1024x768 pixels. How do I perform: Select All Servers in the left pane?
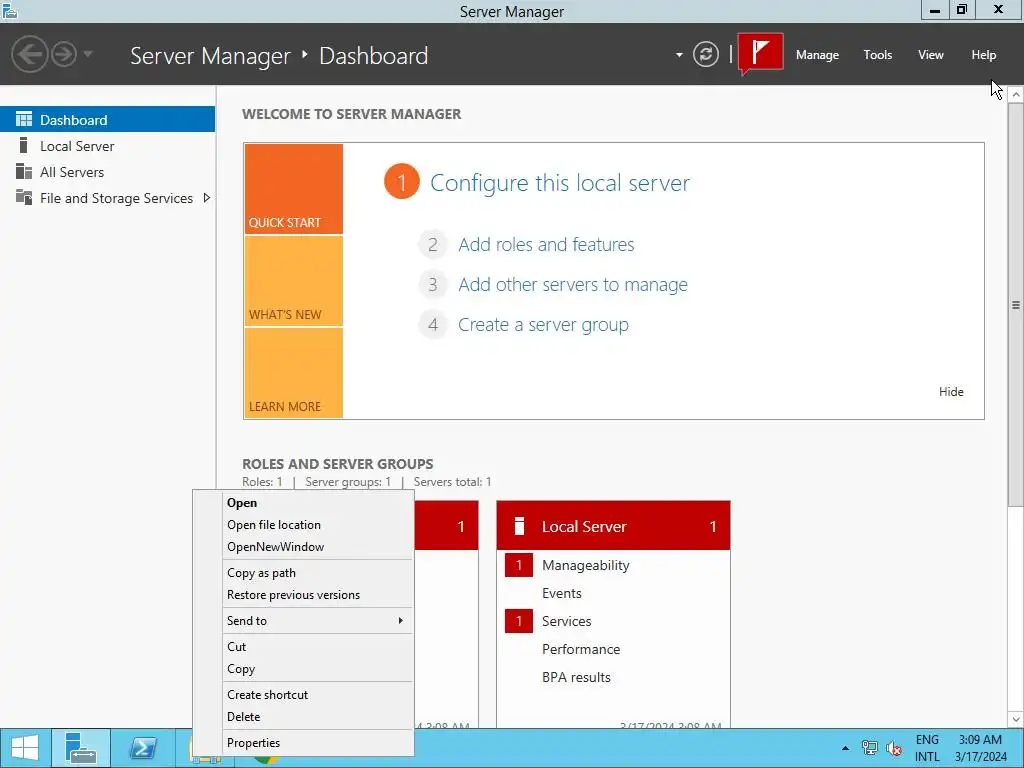[x=107, y=172]
